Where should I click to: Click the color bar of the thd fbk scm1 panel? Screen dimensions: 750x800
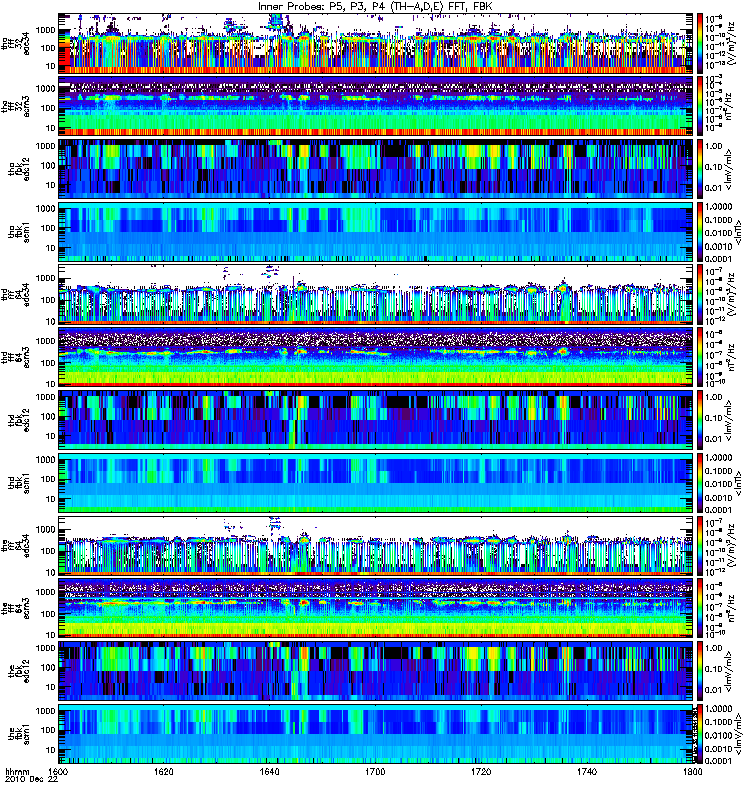click(700, 483)
